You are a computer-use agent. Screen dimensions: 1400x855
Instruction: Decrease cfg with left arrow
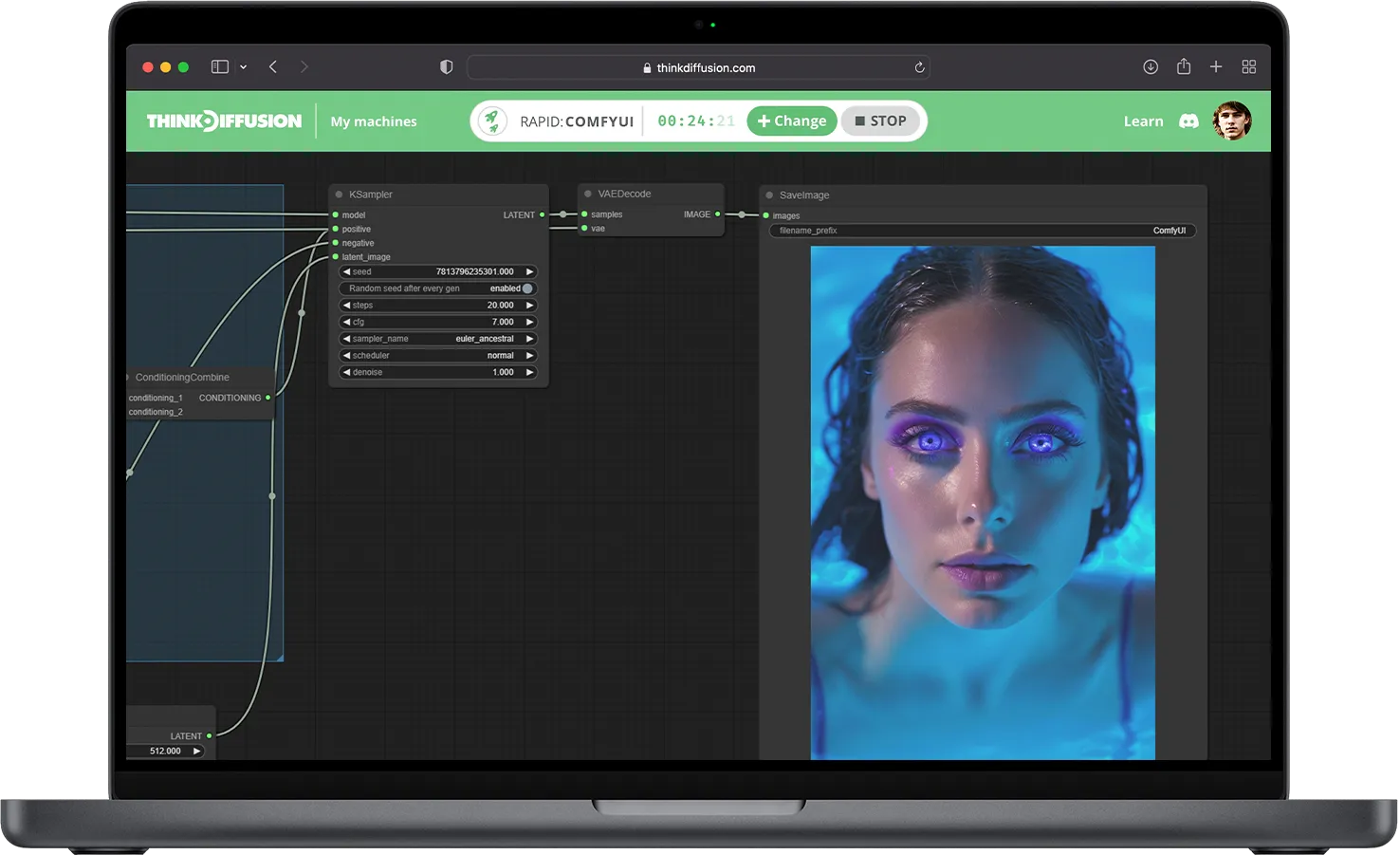346,322
